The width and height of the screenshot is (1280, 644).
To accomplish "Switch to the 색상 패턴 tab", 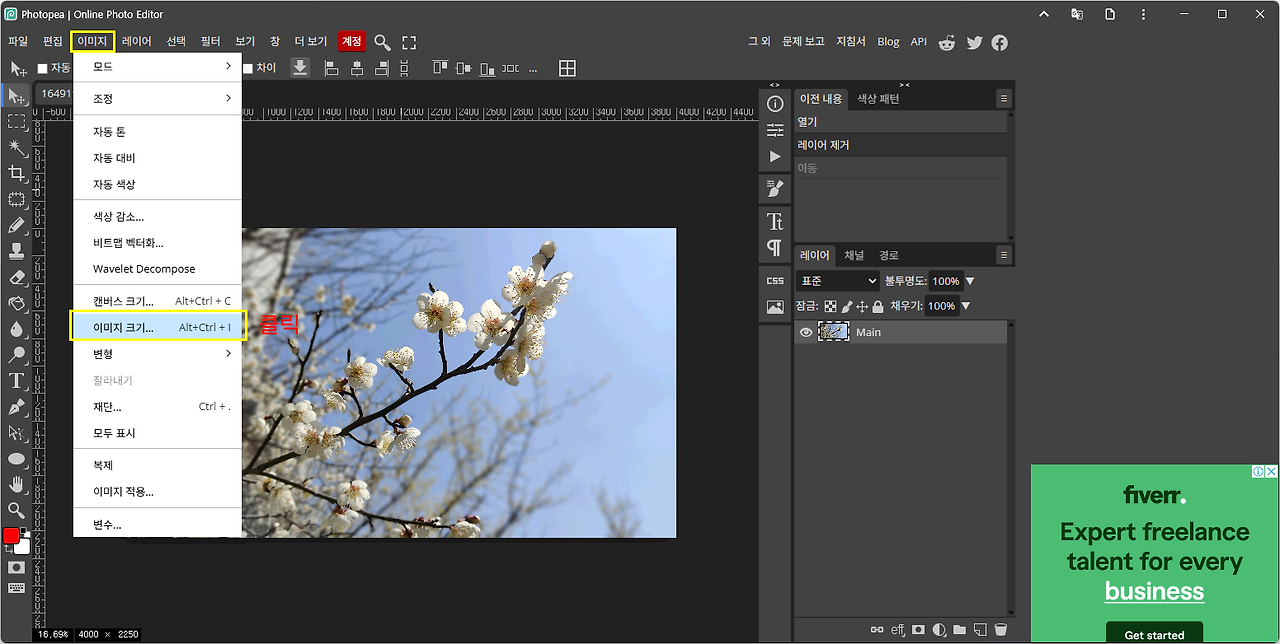I will point(878,99).
